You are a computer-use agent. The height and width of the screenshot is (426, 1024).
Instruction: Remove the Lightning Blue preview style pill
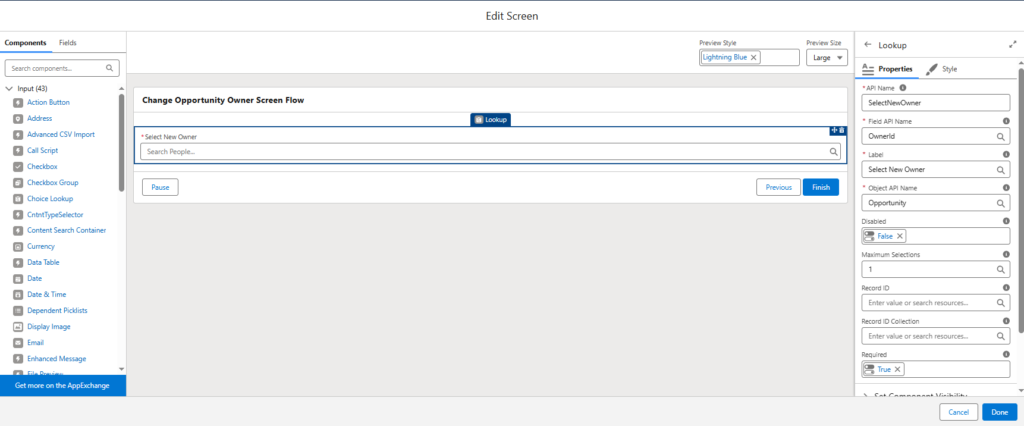click(x=754, y=57)
